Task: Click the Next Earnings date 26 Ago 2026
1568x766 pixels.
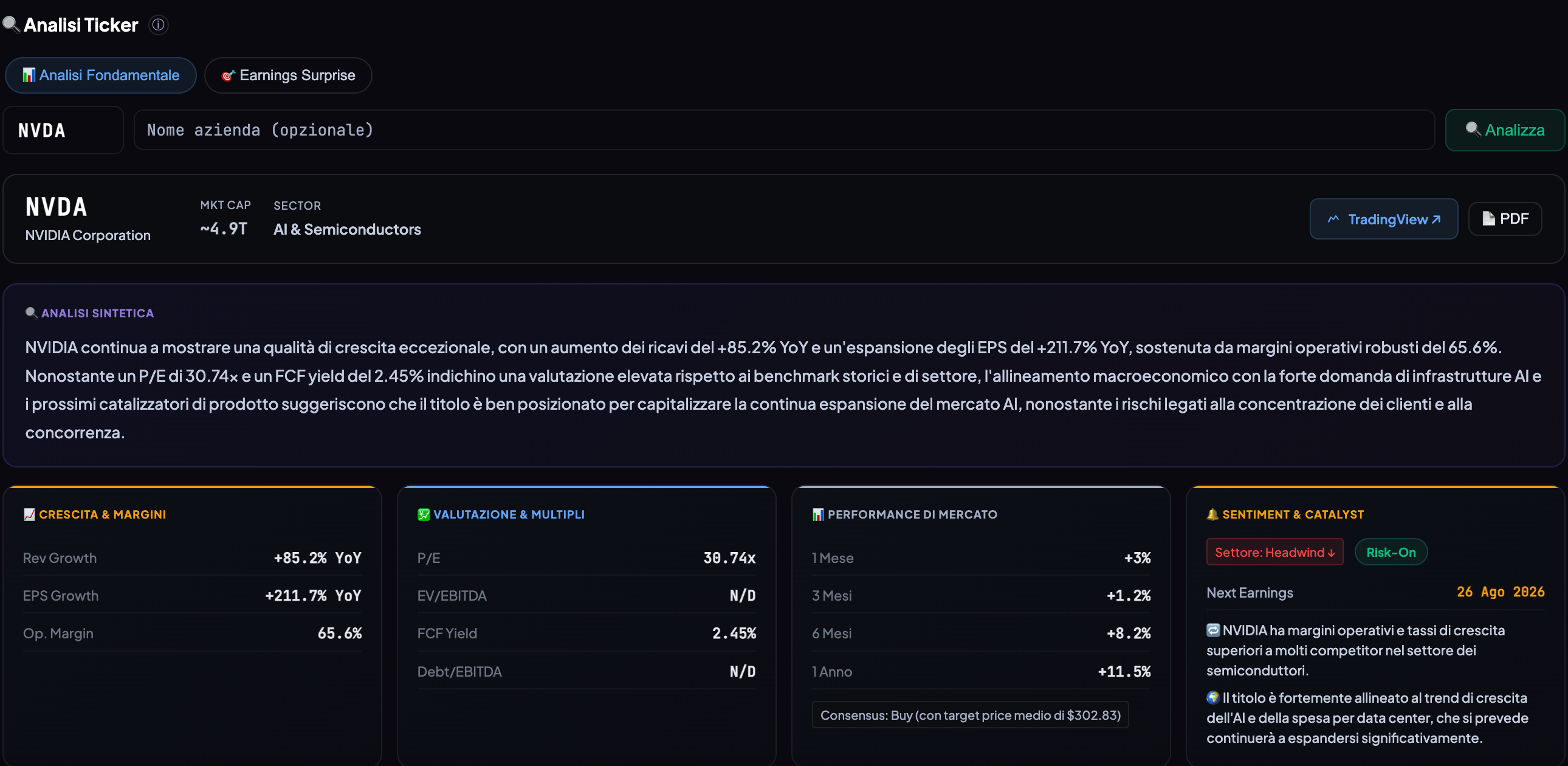Action: point(1501,593)
